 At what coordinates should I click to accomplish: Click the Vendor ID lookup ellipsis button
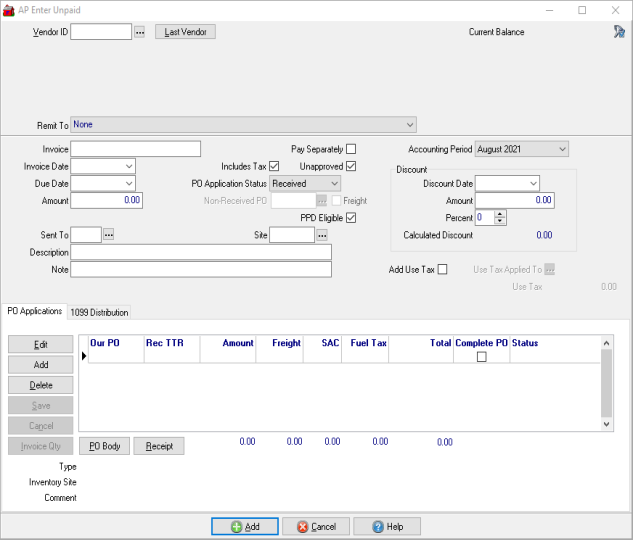(x=140, y=32)
